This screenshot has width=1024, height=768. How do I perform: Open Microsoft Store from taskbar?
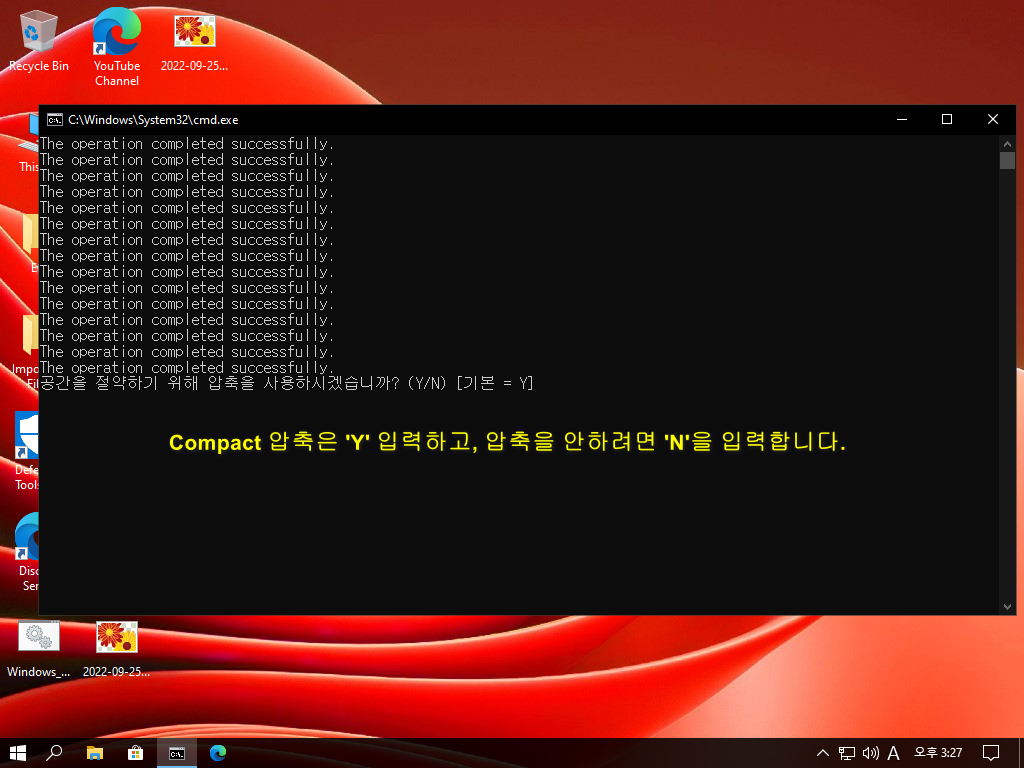click(x=135, y=753)
